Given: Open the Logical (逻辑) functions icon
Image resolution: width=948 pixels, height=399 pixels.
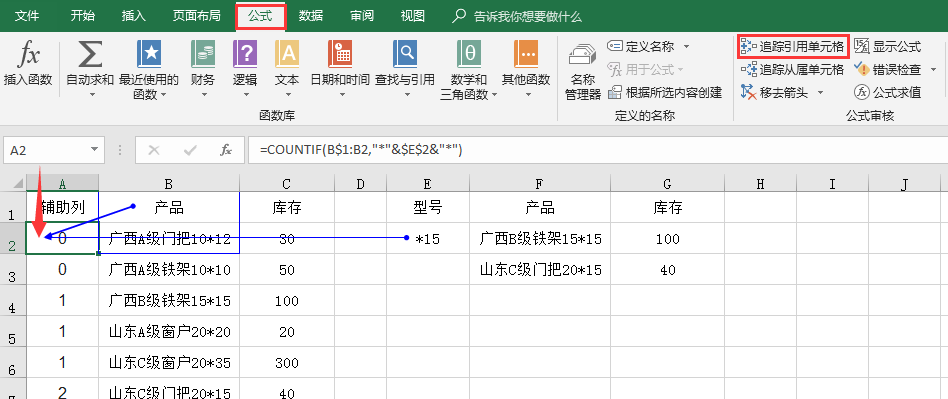Looking at the screenshot, I should [245, 54].
